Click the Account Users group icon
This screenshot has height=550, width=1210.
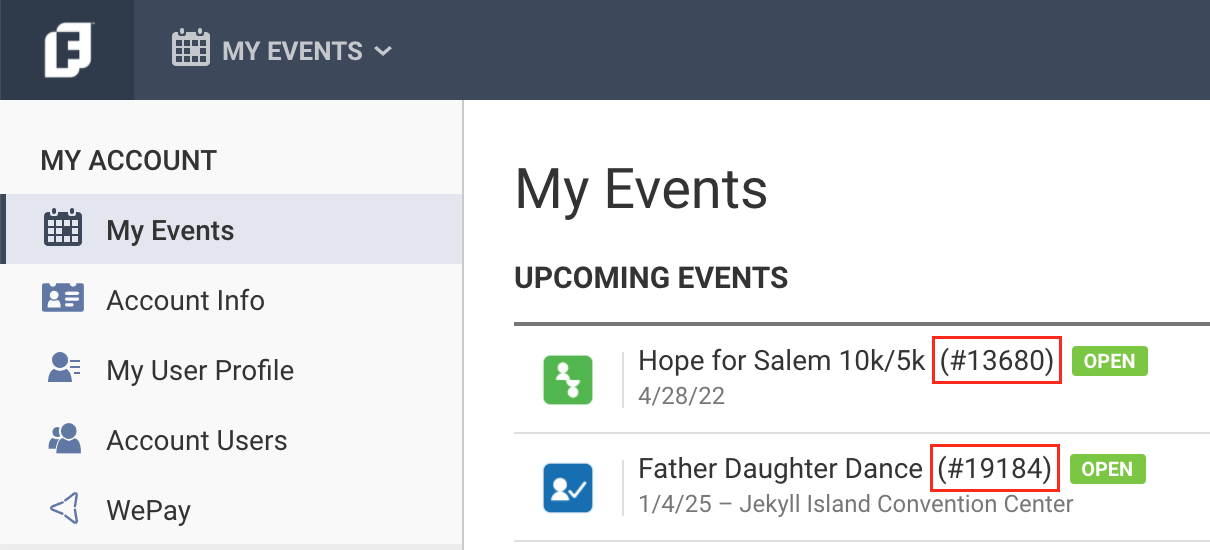(x=64, y=439)
